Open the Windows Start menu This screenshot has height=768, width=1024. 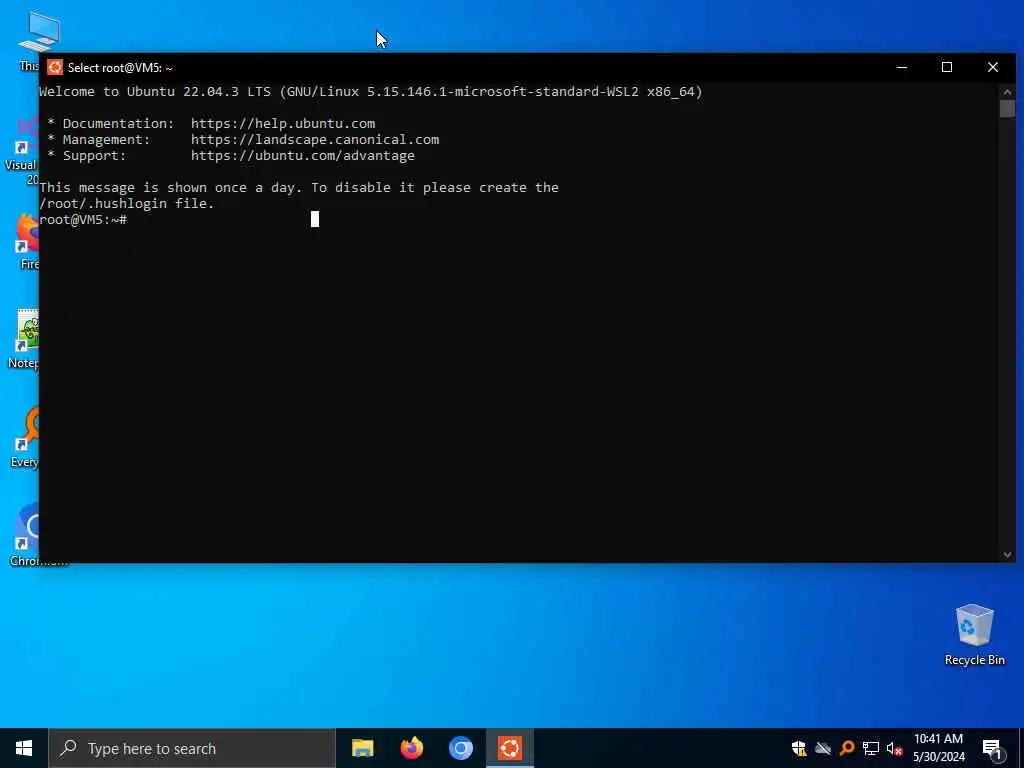24,748
